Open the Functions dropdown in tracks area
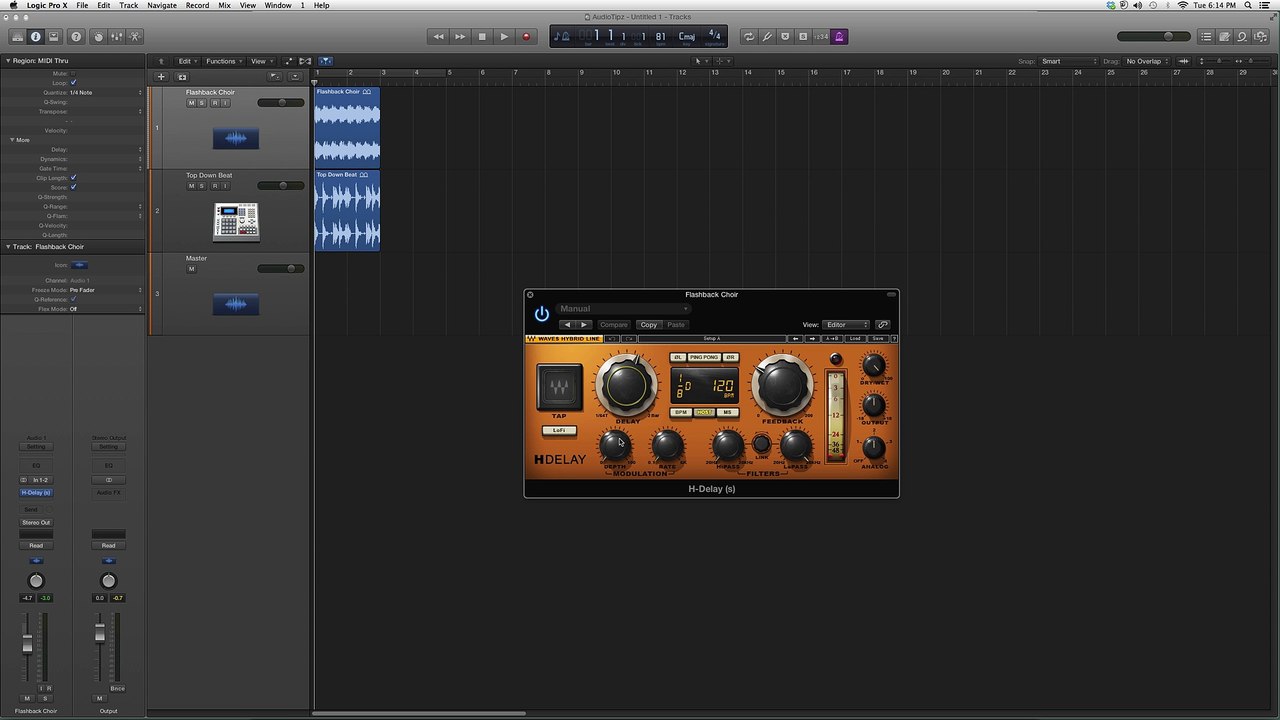 224,61
